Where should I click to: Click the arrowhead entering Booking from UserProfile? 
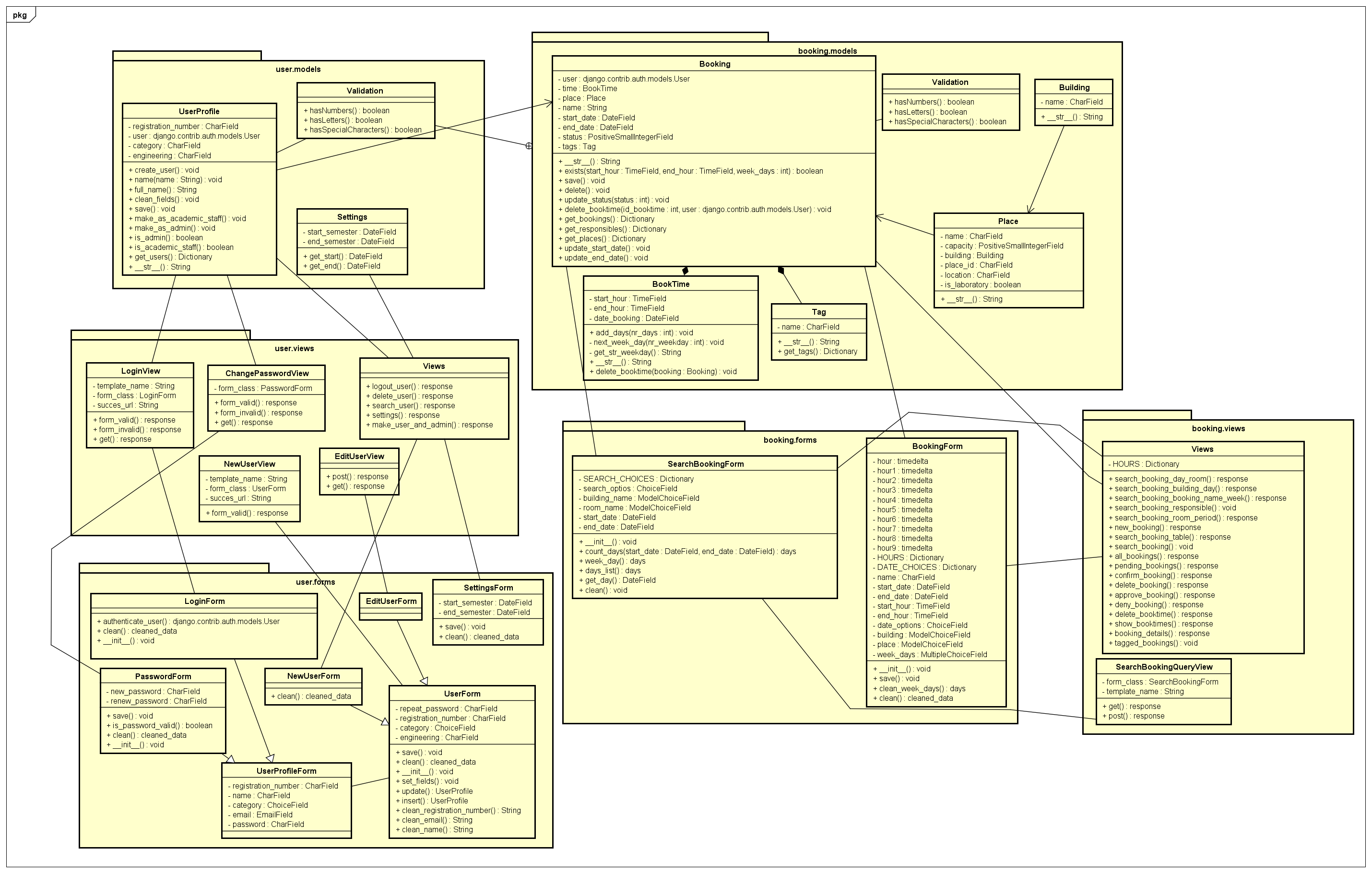coord(548,103)
